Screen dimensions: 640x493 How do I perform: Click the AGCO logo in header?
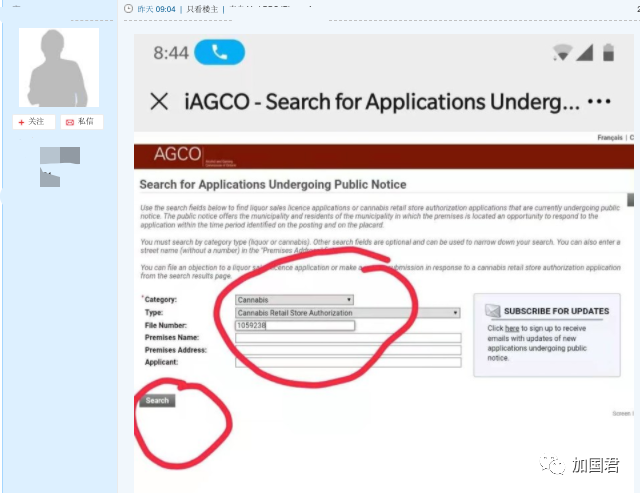coord(178,154)
